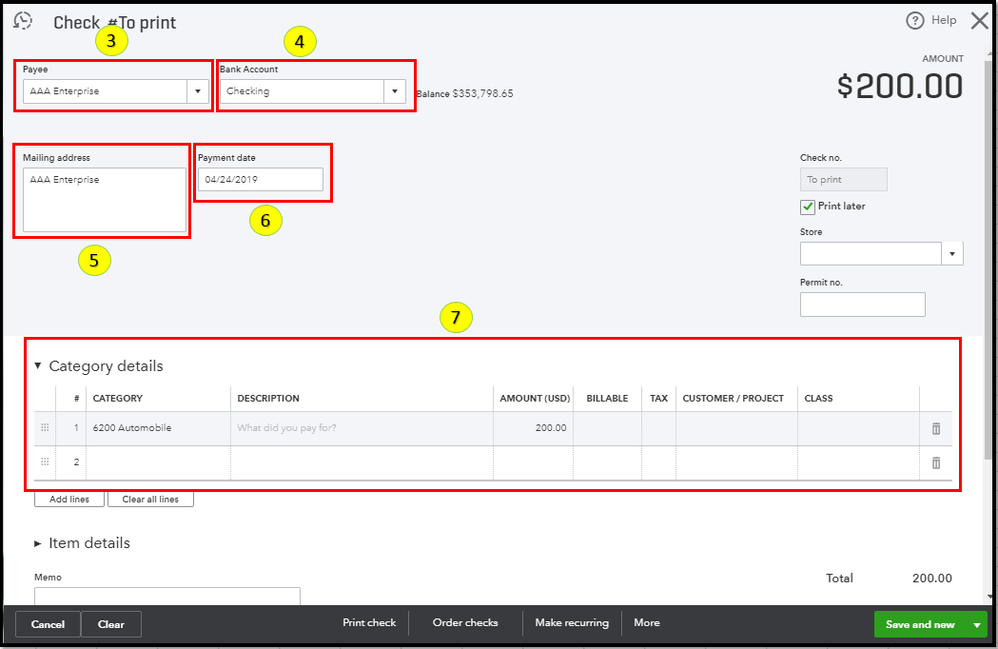The width and height of the screenshot is (998, 649).
Task: Open the More menu in the bottom bar
Action: (647, 623)
